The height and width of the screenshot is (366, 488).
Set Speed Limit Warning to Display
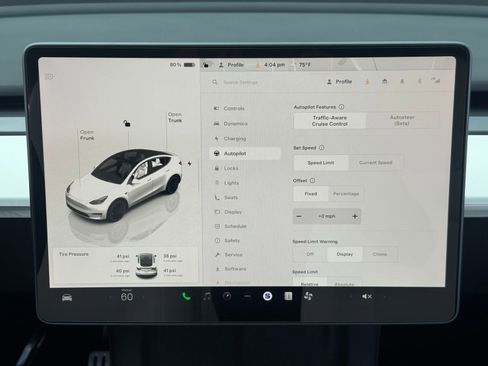[x=345, y=254]
